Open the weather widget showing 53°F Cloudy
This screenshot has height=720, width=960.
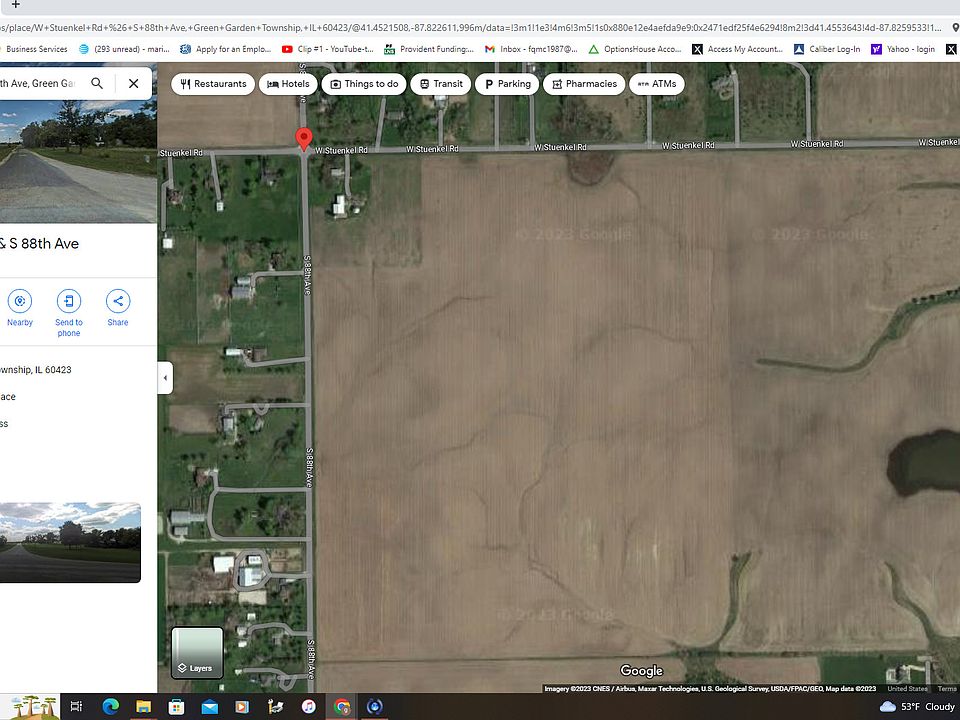[x=917, y=707]
